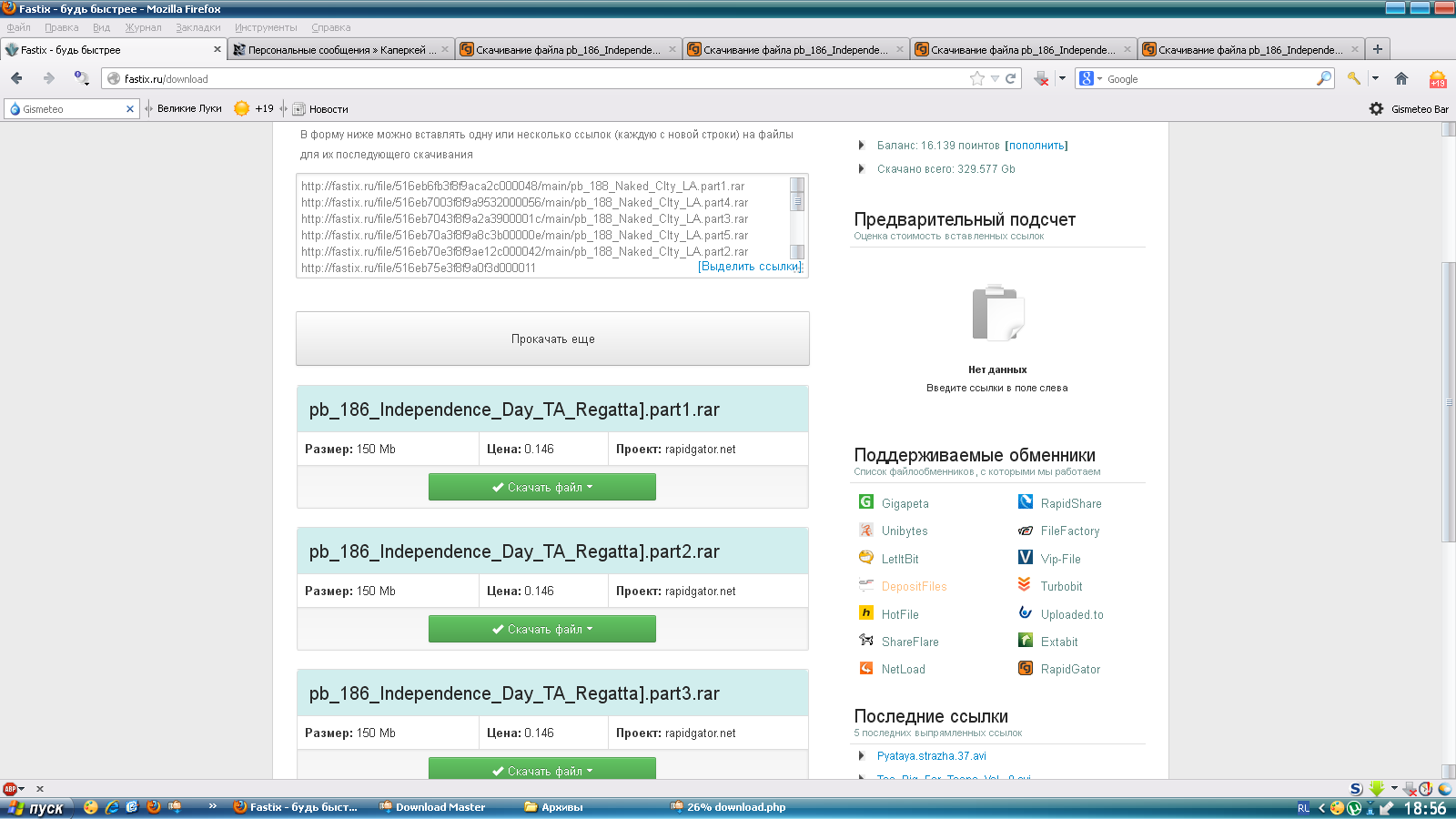Click the ShareFlare icon

(866, 641)
